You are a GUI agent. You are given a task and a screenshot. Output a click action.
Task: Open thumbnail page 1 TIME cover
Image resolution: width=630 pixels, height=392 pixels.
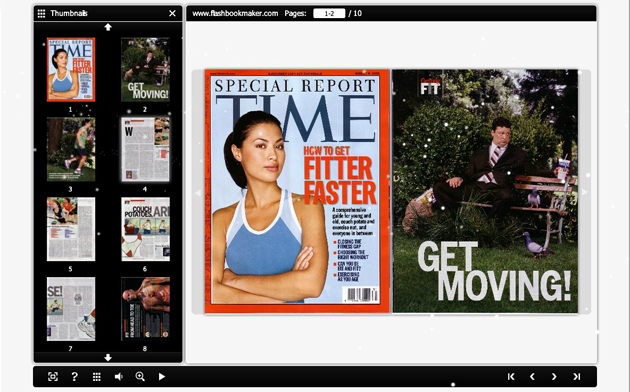coord(71,69)
